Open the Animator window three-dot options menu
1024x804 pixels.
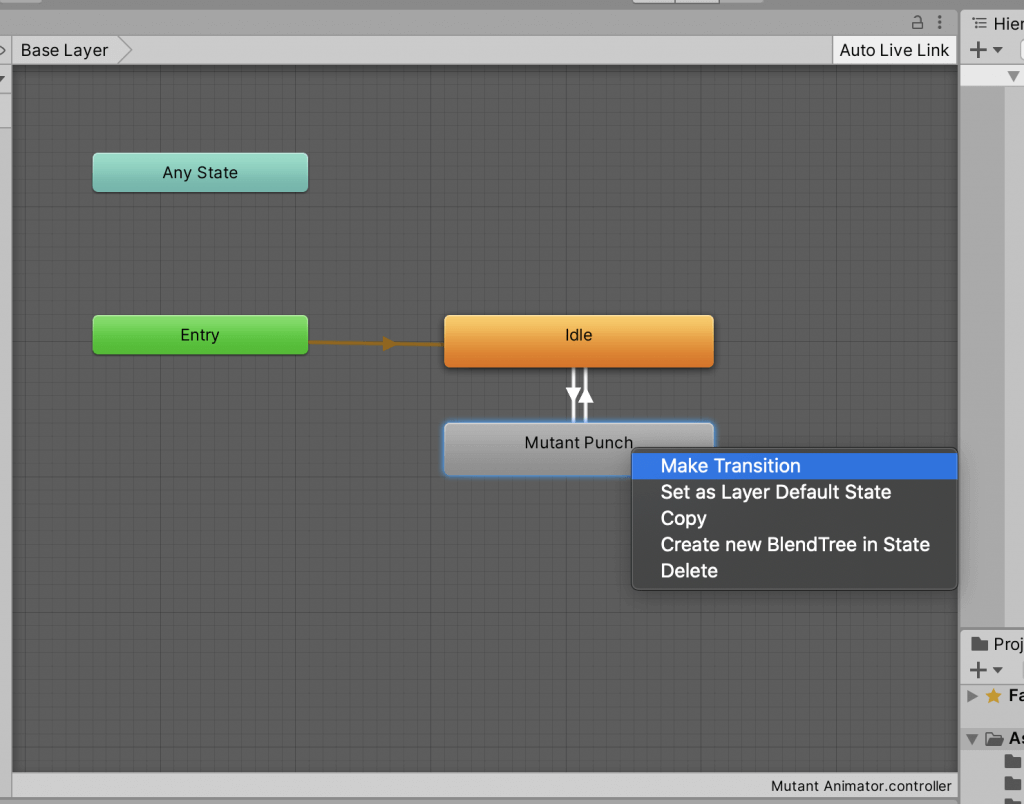point(940,22)
